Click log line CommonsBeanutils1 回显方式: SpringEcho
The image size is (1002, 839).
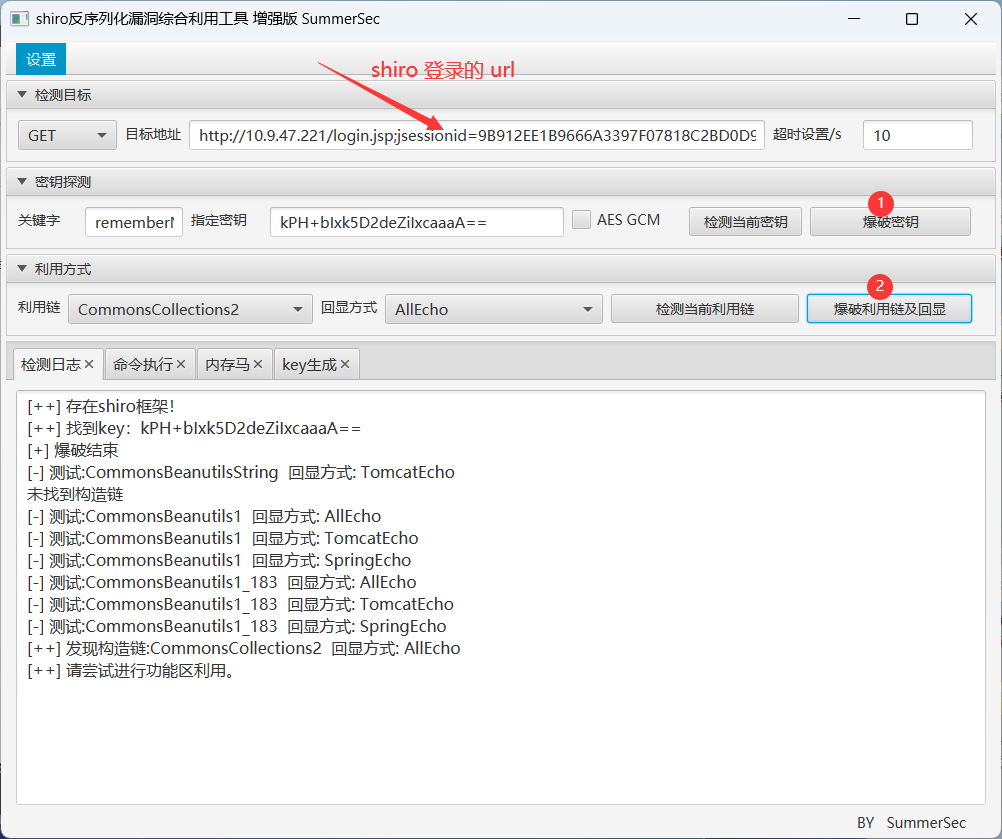click(x=219, y=560)
